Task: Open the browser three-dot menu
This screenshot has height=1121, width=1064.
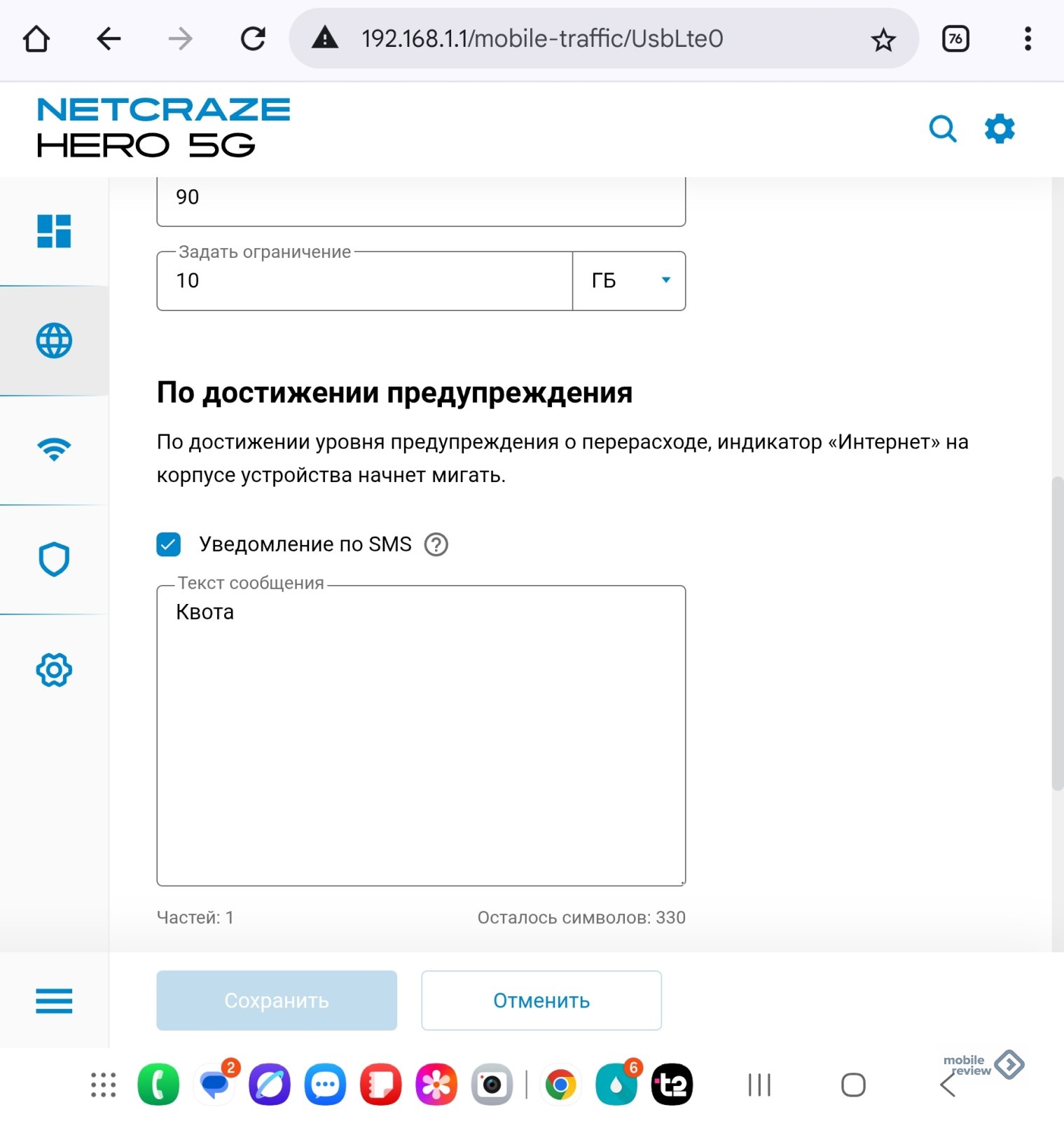Action: pos(1028,39)
